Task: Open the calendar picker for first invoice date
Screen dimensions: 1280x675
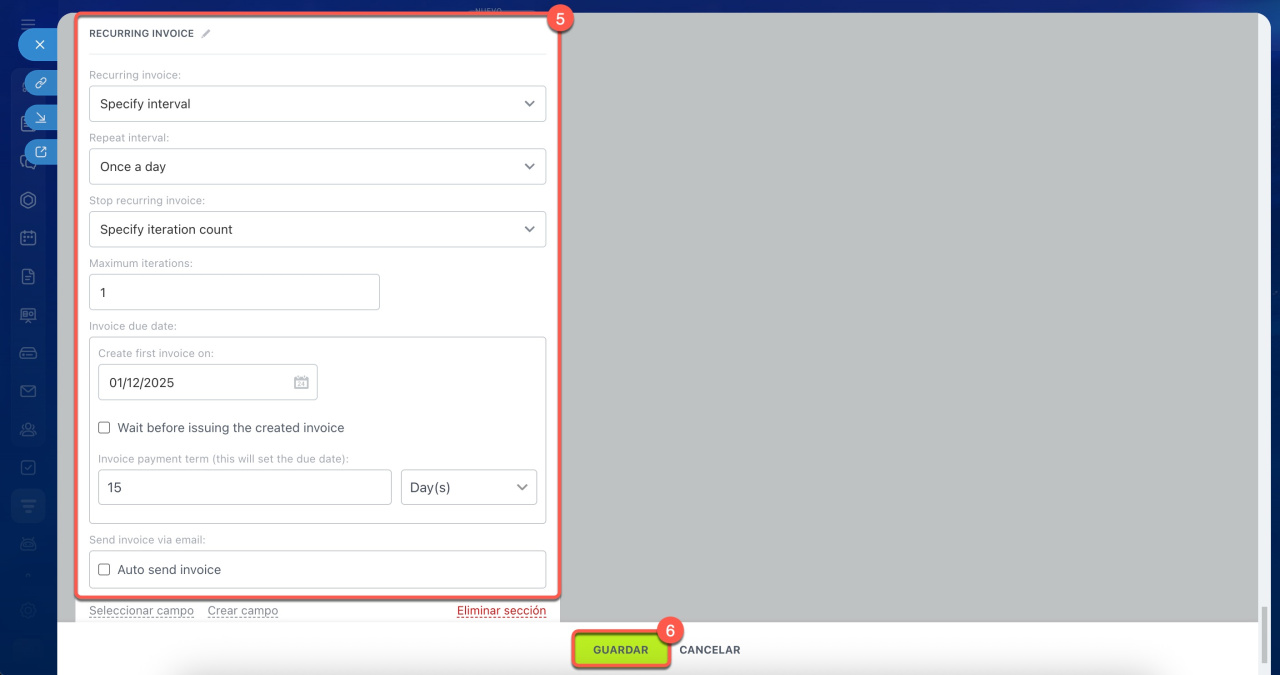Action: [x=301, y=382]
